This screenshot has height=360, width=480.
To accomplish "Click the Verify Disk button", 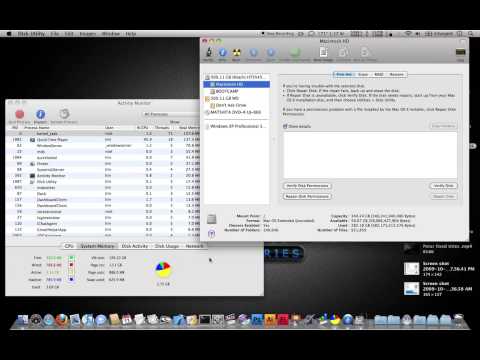I will point(443,186).
